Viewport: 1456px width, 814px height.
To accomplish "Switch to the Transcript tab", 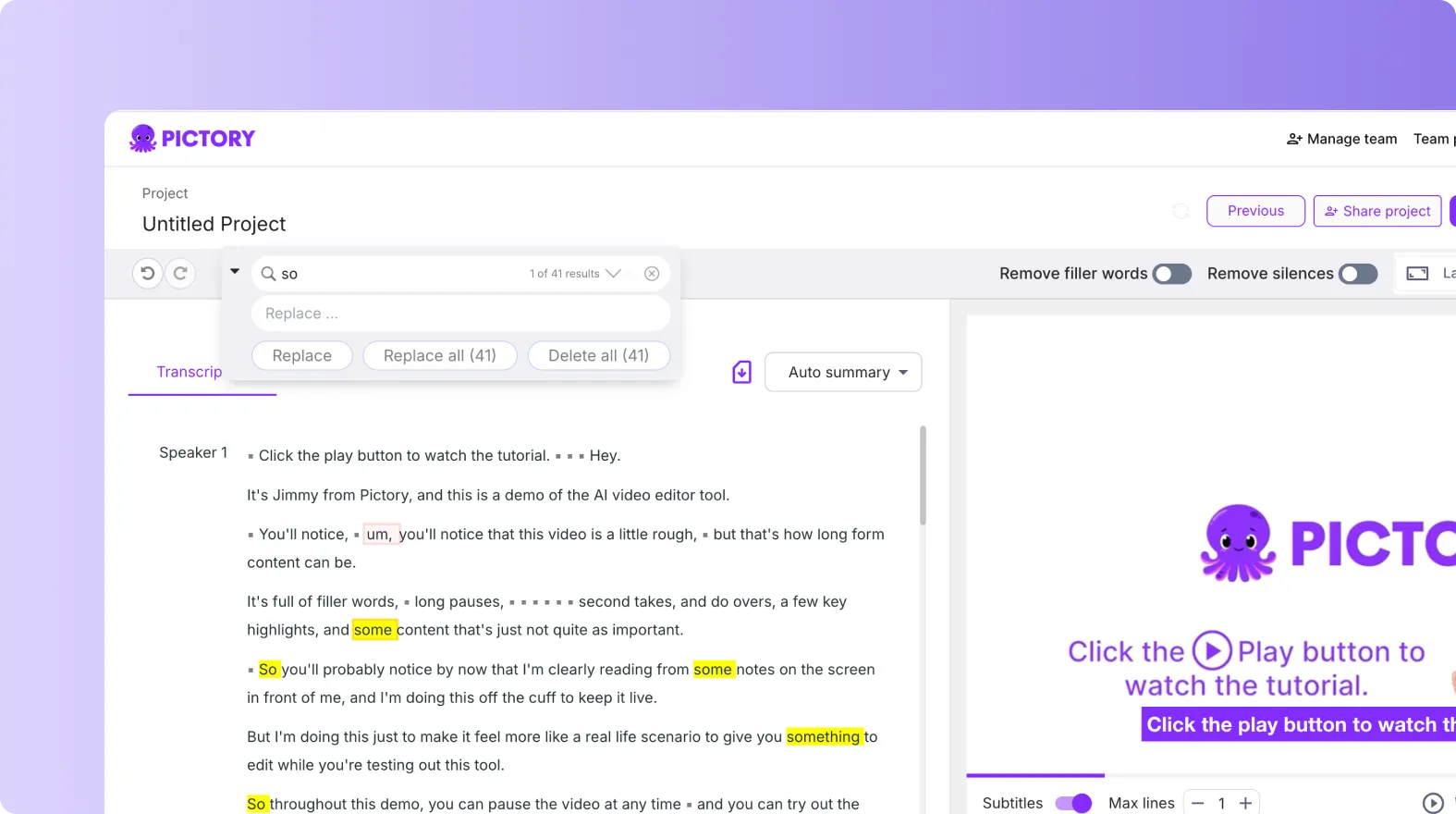I will (x=190, y=372).
